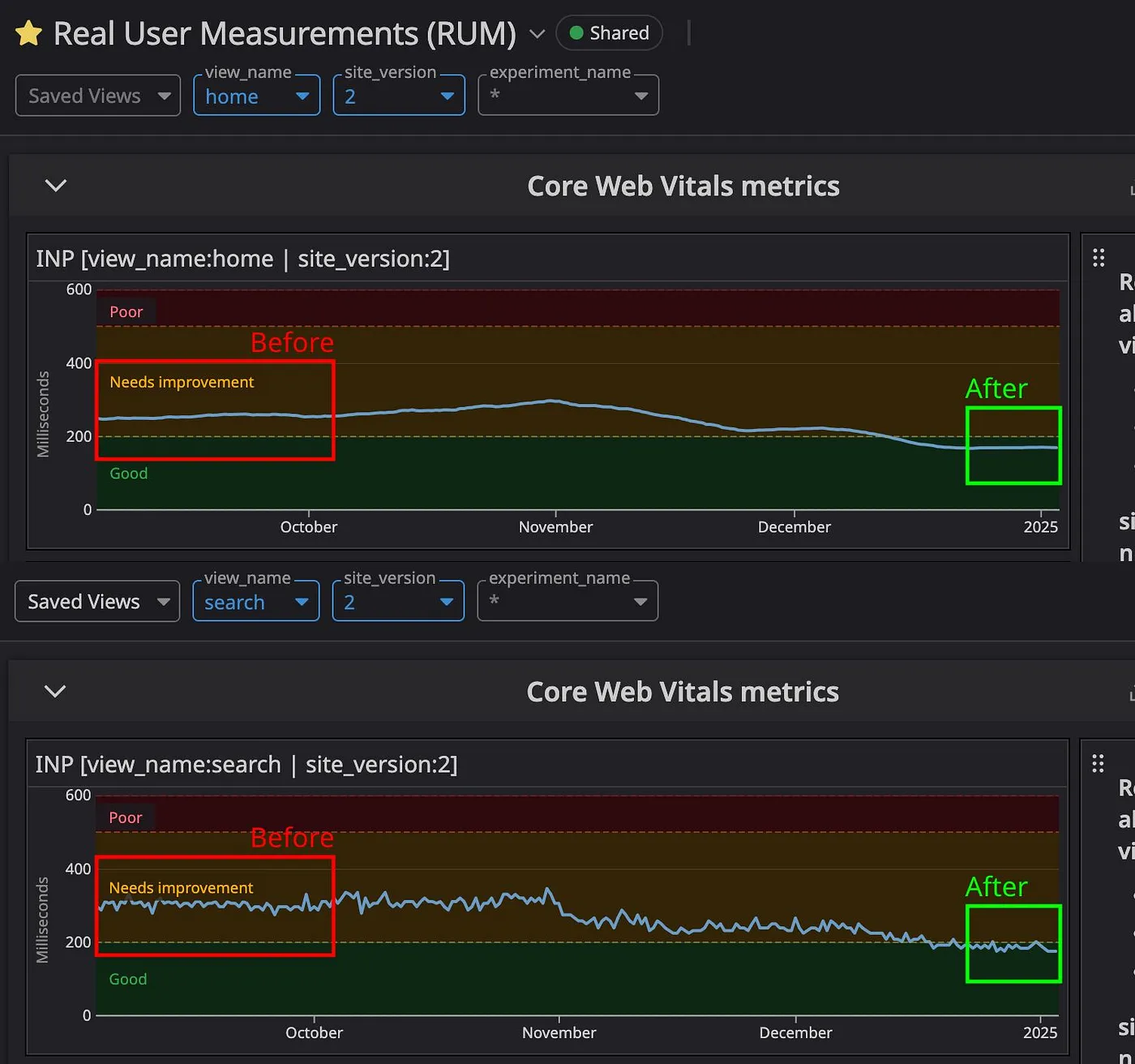Click the INP view_name:home graph title
The image size is (1135, 1064).
click(x=242, y=259)
